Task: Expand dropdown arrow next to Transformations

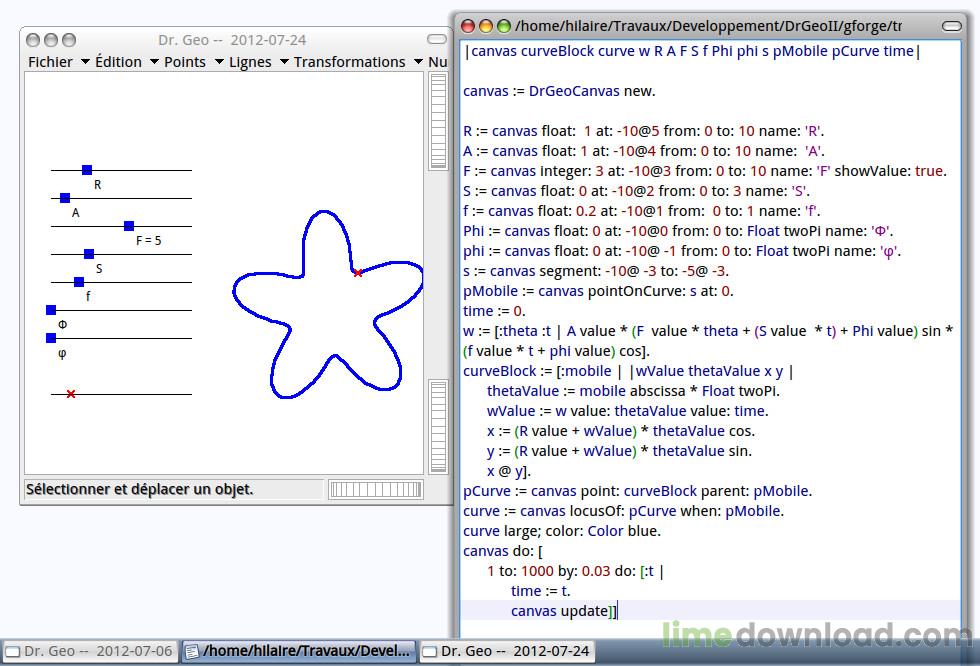Action: point(418,62)
